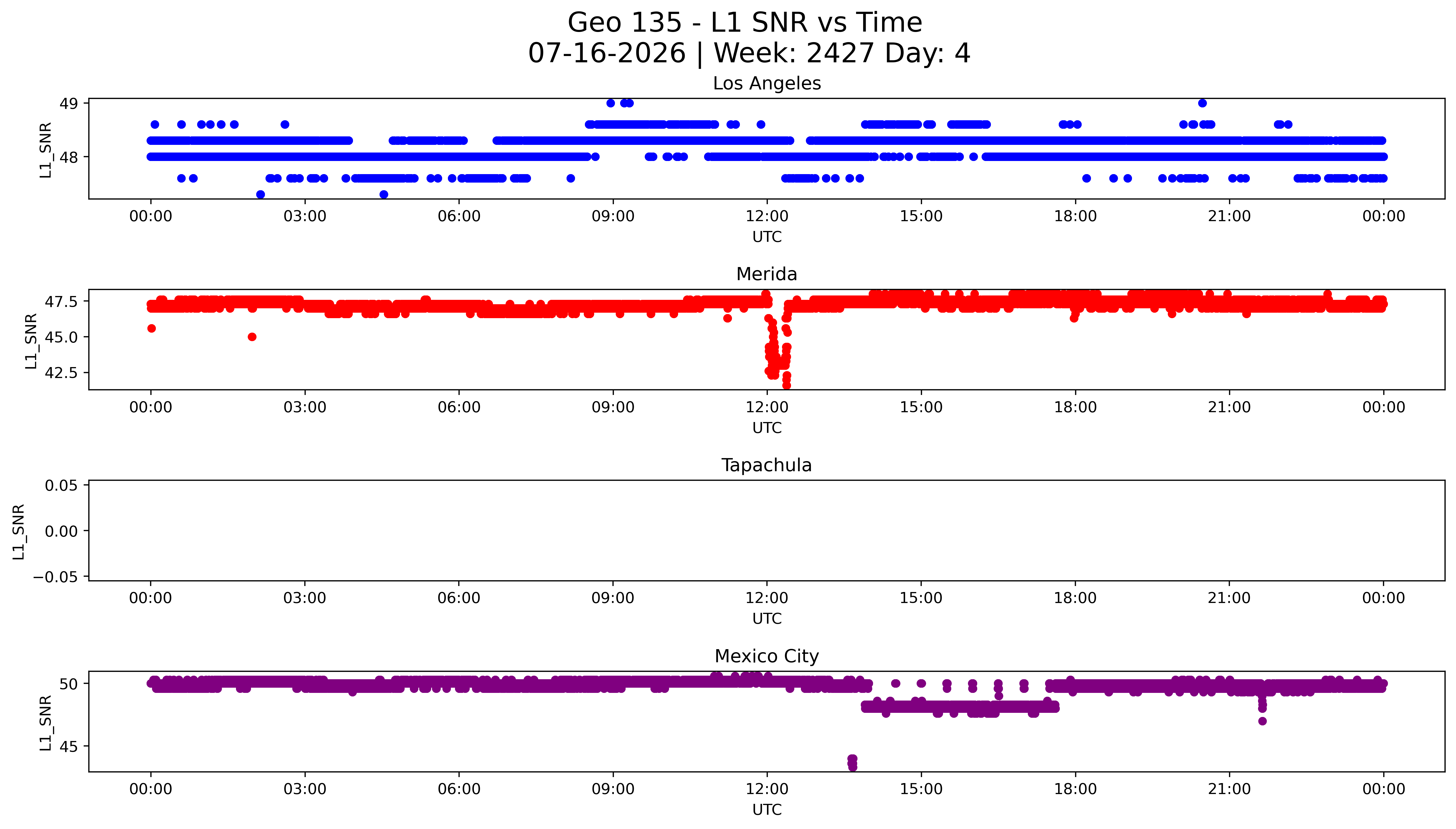This screenshot has height=829, width=1456.
Task: Select the Merida subplot title
Action: click(x=766, y=274)
